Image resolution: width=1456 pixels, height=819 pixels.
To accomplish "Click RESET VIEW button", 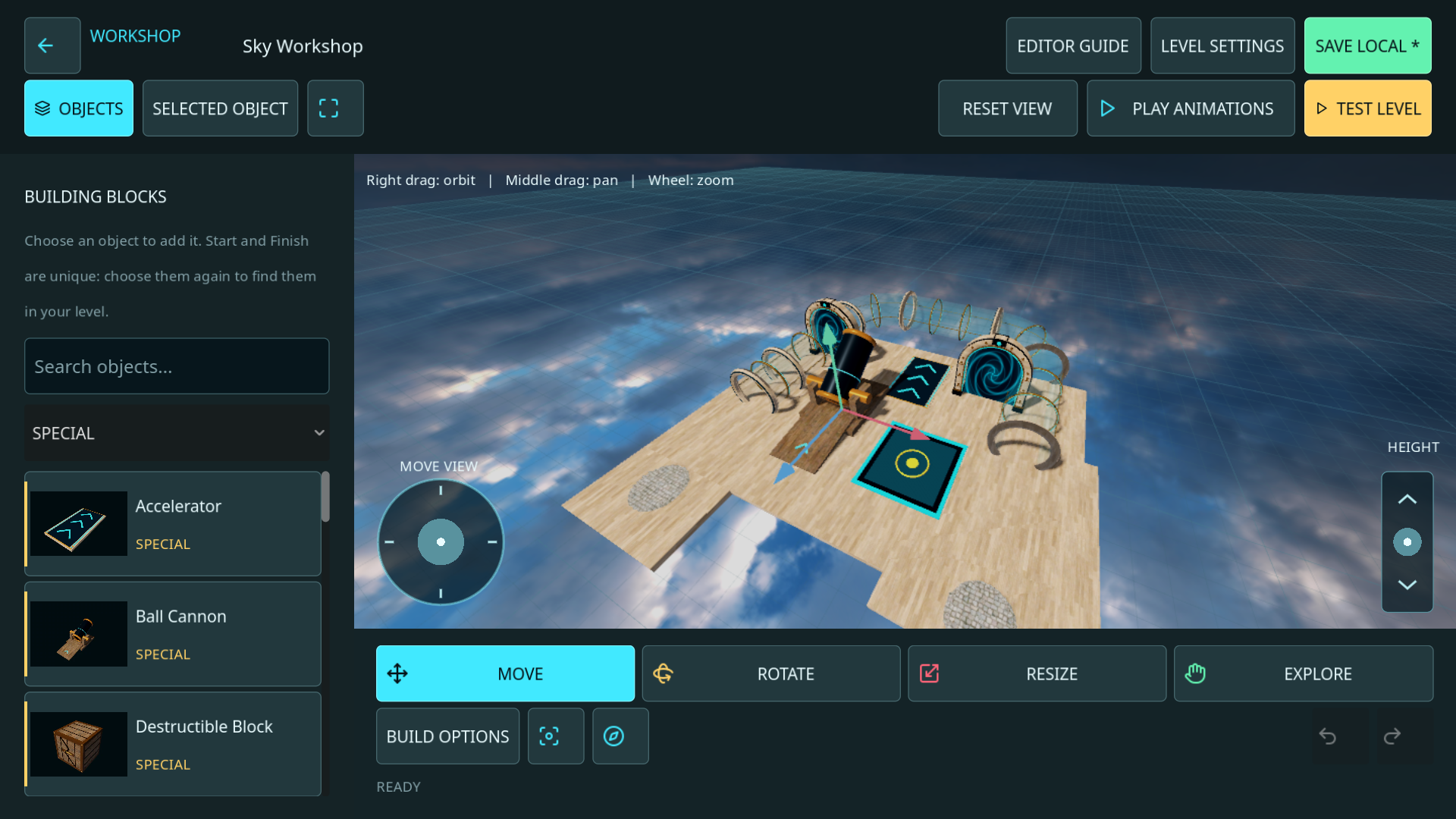I will coord(1007,108).
